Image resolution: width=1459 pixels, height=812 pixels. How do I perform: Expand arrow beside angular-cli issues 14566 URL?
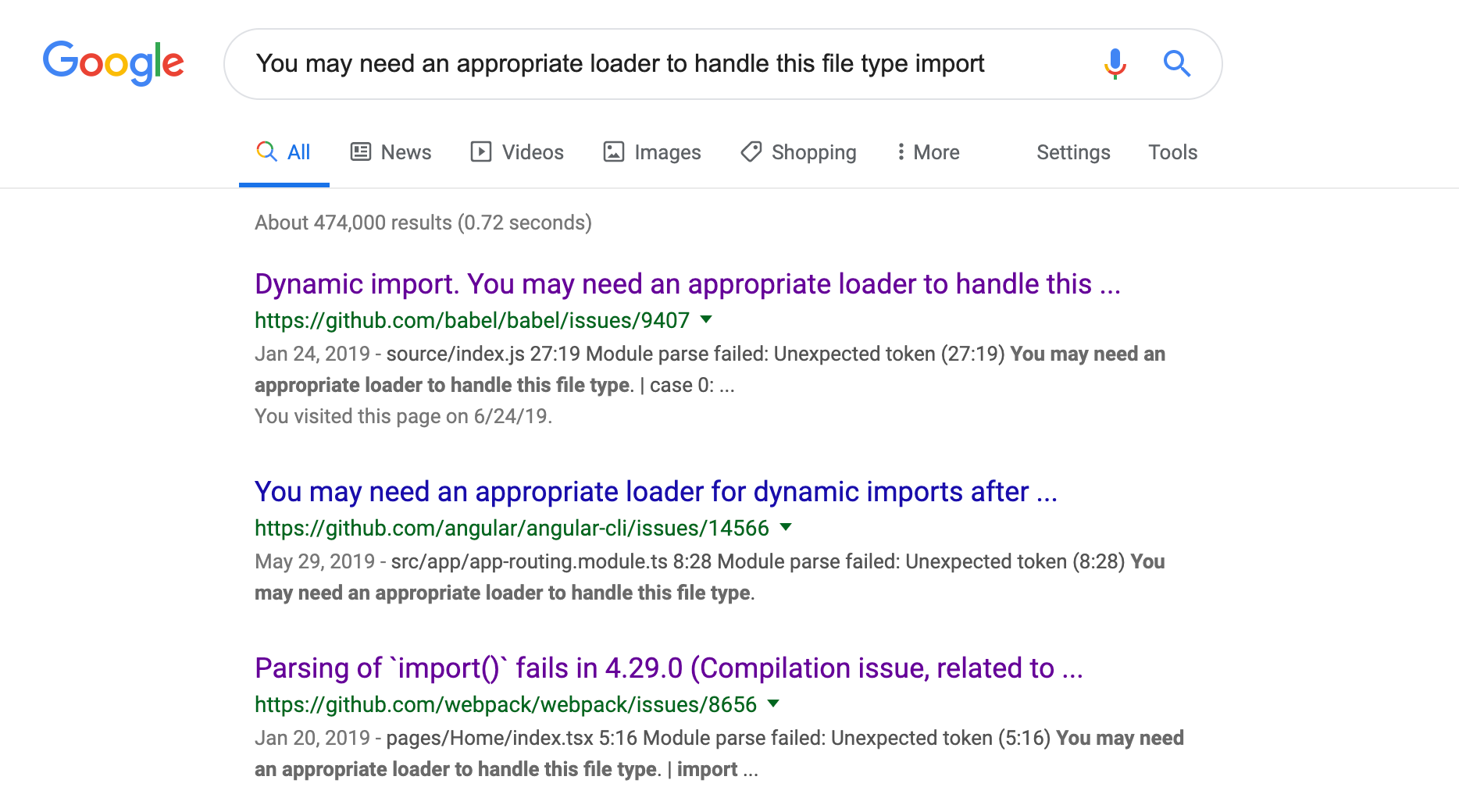(786, 527)
